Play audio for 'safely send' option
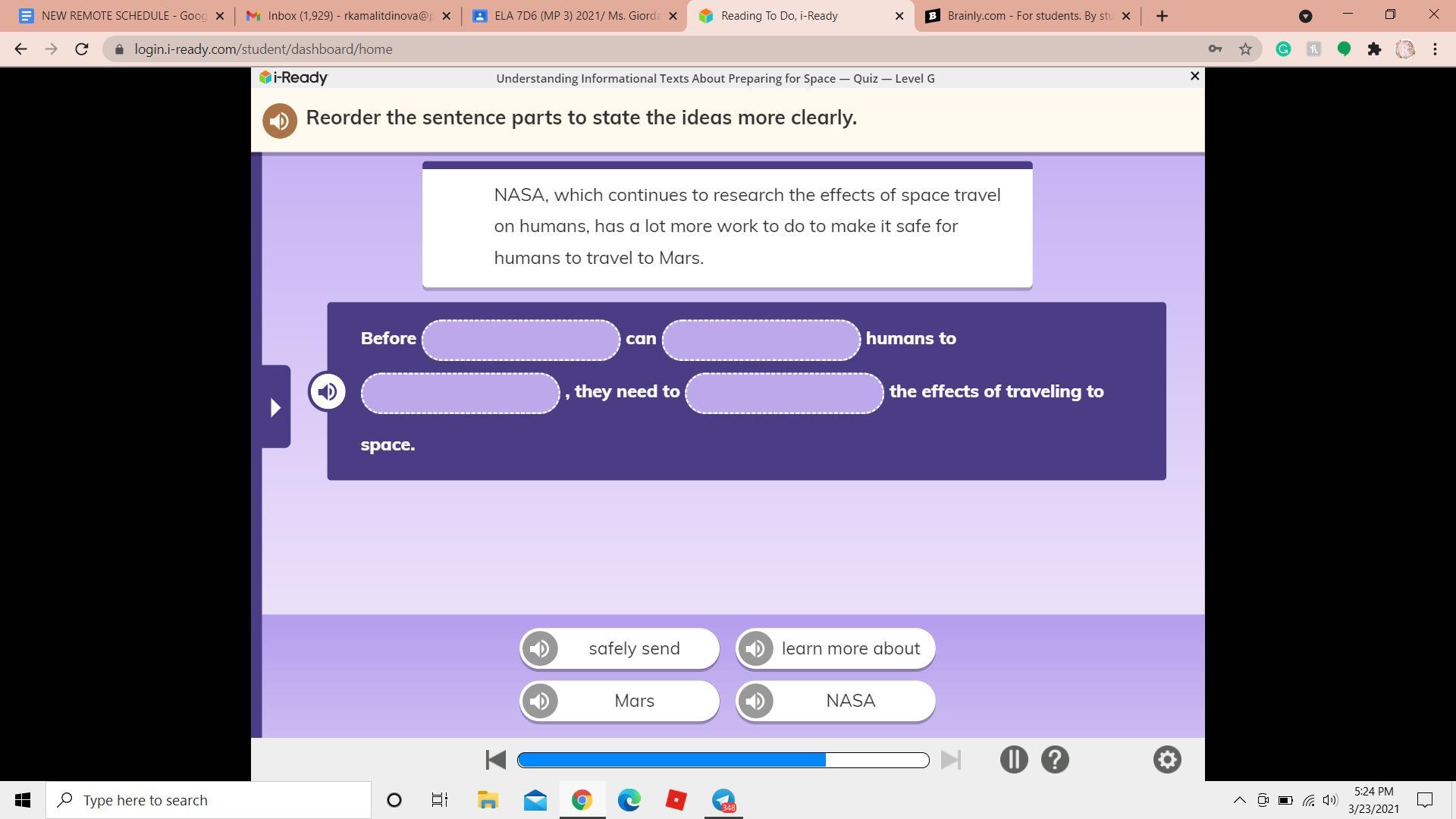Viewport: 1456px width, 819px height. coord(540,649)
